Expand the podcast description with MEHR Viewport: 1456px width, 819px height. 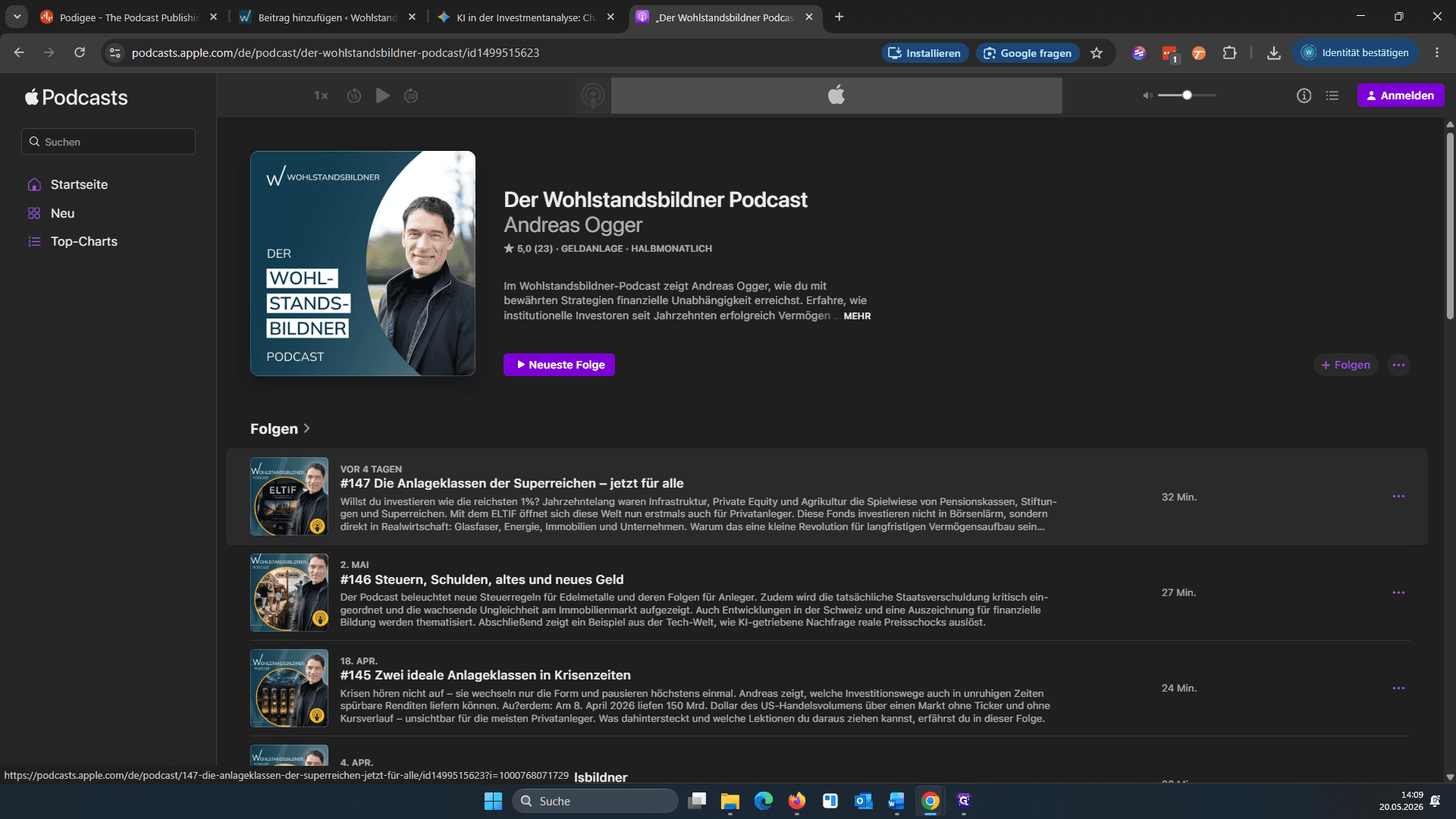click(x=857, y=316)
